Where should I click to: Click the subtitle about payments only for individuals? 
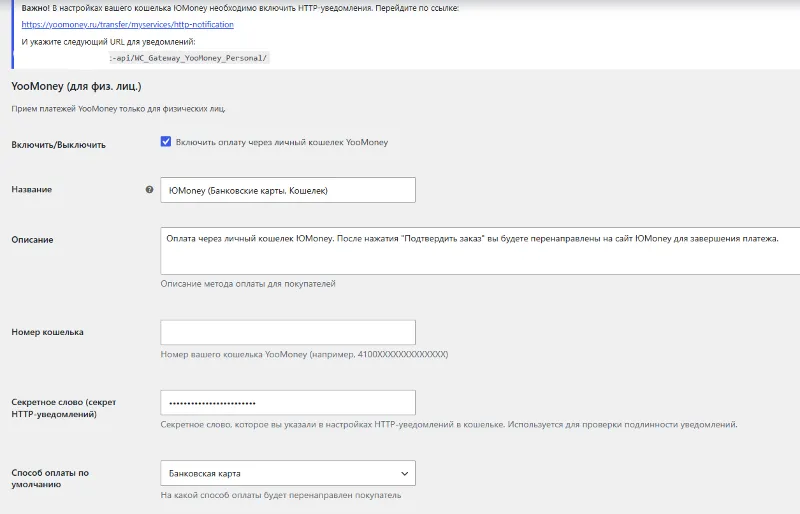point(118,109)
